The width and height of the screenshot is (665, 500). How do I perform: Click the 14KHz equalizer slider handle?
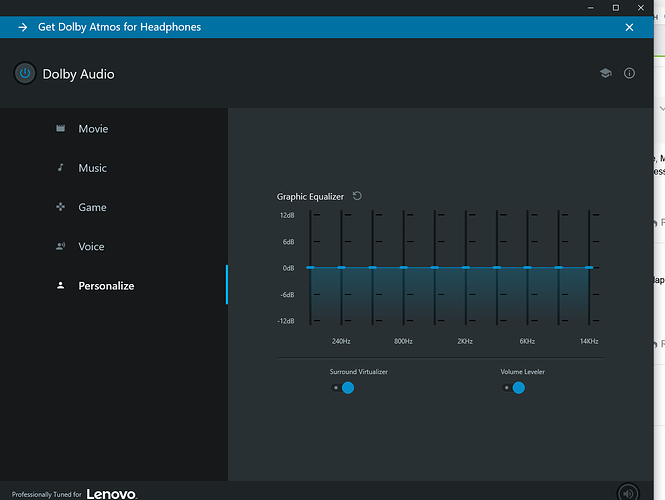pos(590,268)
